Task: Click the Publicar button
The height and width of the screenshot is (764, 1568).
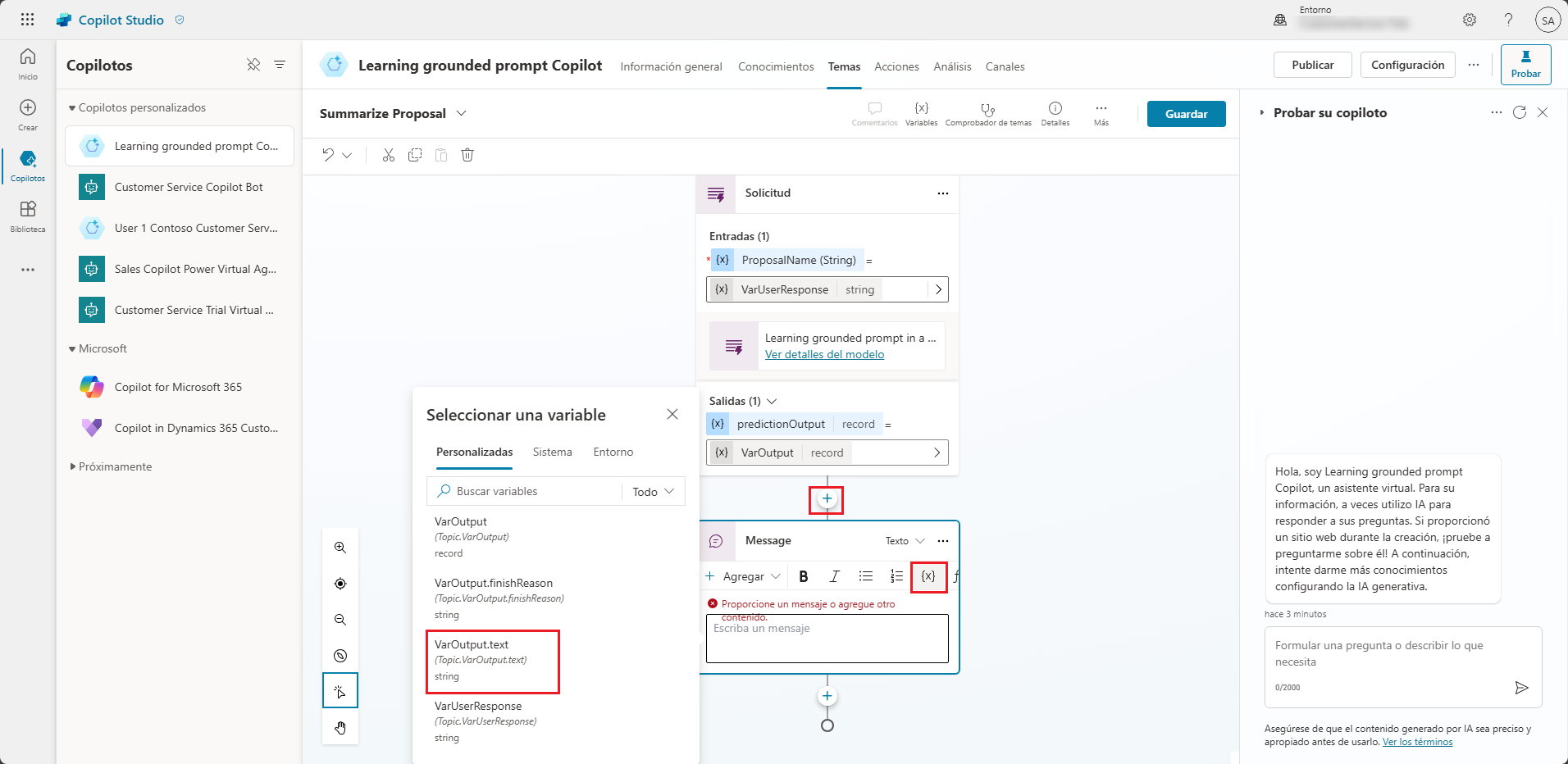Action: pyautogui.click(x=1312, y=65)
